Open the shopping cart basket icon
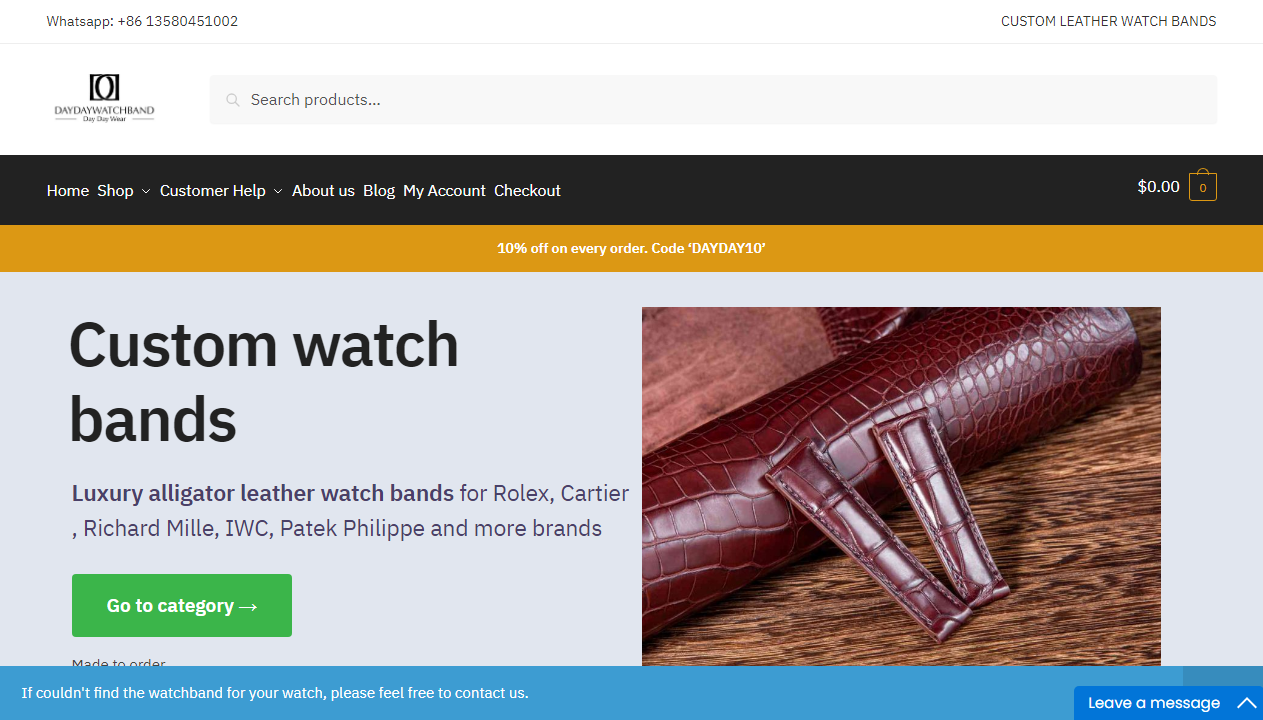Viewport: 1263px width, 720px height. 1203,186
